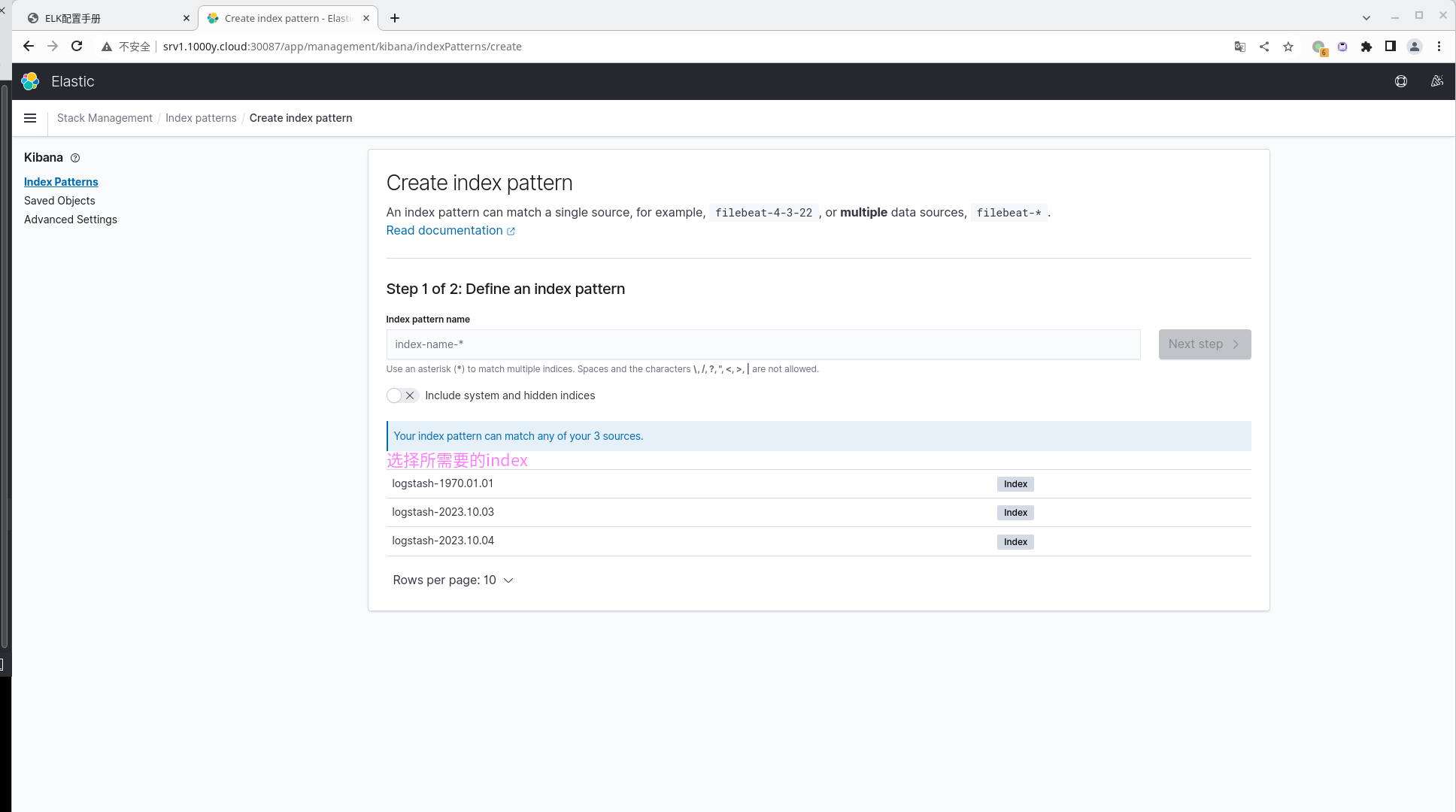1456x812 pixels.
Task: Toggle the hamburger navigation menu
Action: click(30, 118)
